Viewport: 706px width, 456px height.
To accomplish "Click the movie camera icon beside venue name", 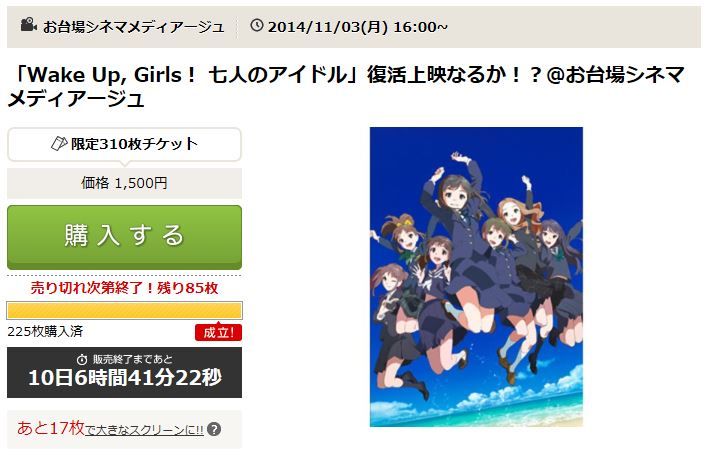I will point(29,24).
